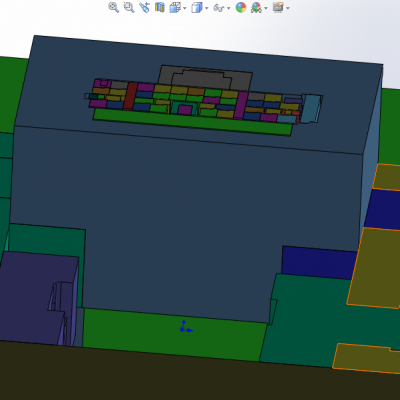Select the blue origin triad marker
The height and width of the screenshot is (400, 400).
(185, 327)
